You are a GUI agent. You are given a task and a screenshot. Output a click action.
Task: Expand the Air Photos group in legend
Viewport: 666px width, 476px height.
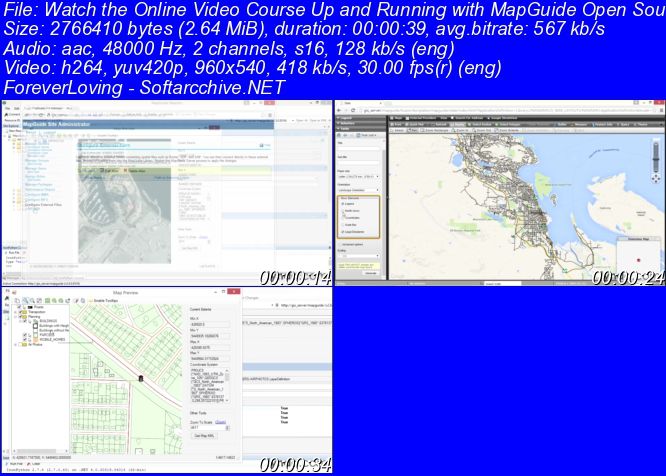(15, 345)
